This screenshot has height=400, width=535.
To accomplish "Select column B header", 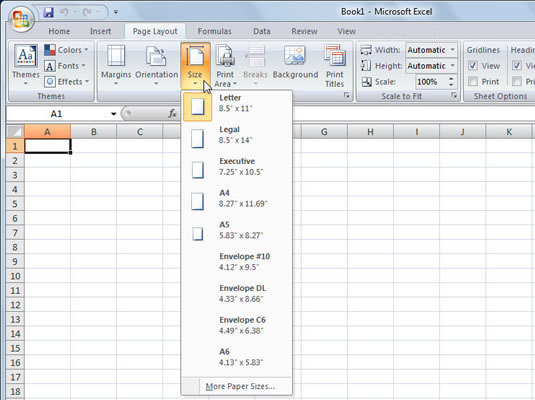I will click(93, 132).
